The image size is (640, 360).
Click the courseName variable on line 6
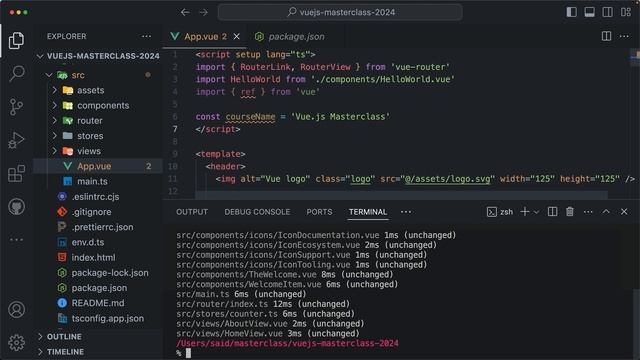(251, 117)
